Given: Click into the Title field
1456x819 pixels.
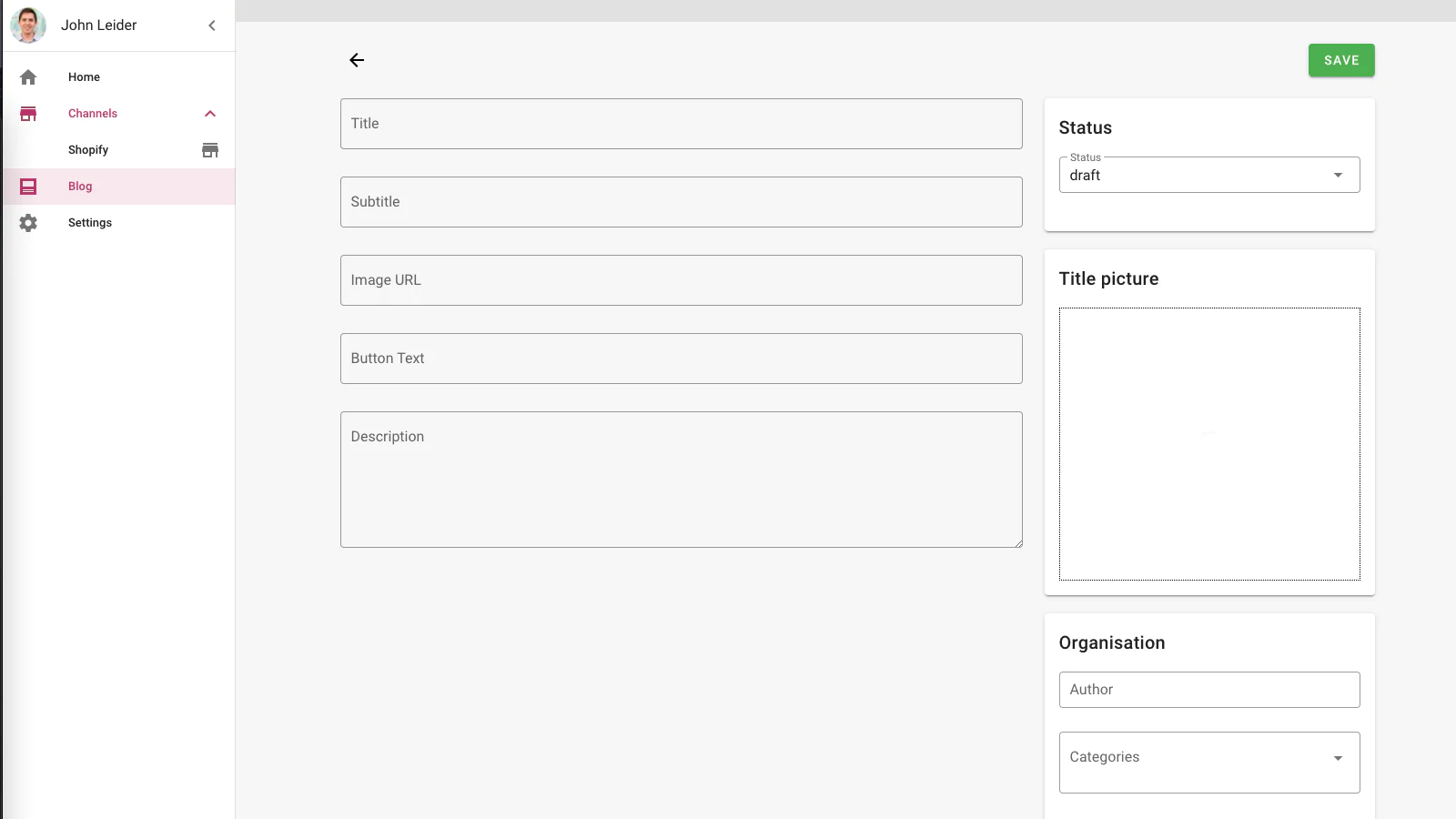Looking at the screenshot, I should coord(681,124).
